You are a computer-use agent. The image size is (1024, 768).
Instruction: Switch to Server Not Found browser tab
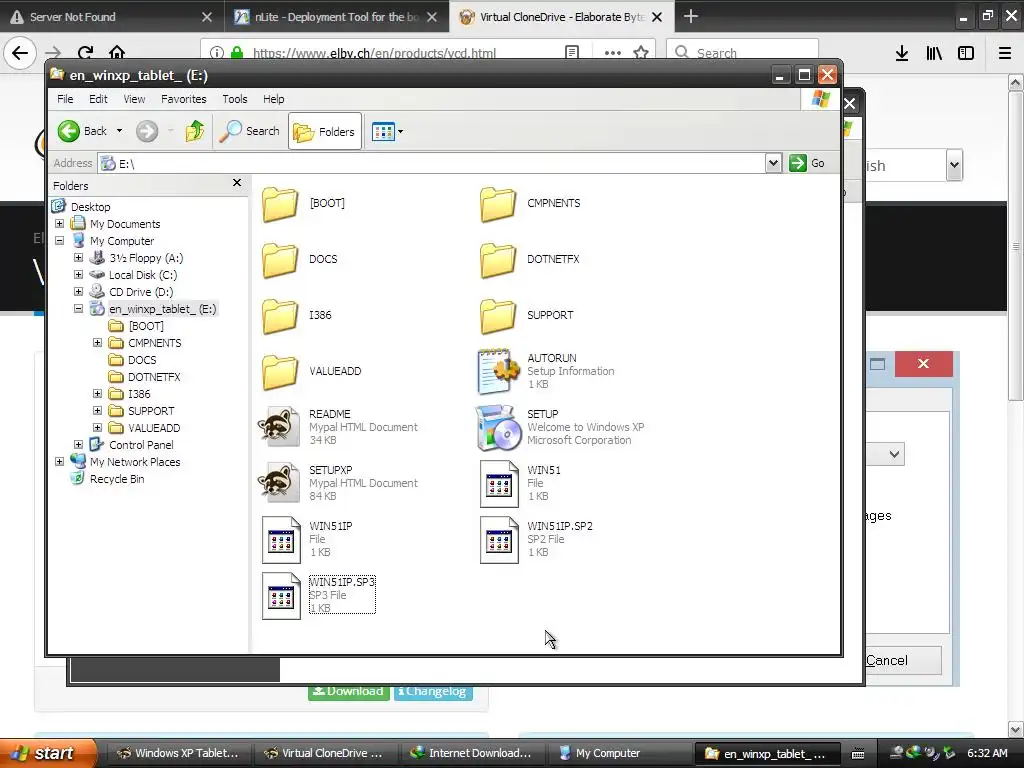click(111, 17)
